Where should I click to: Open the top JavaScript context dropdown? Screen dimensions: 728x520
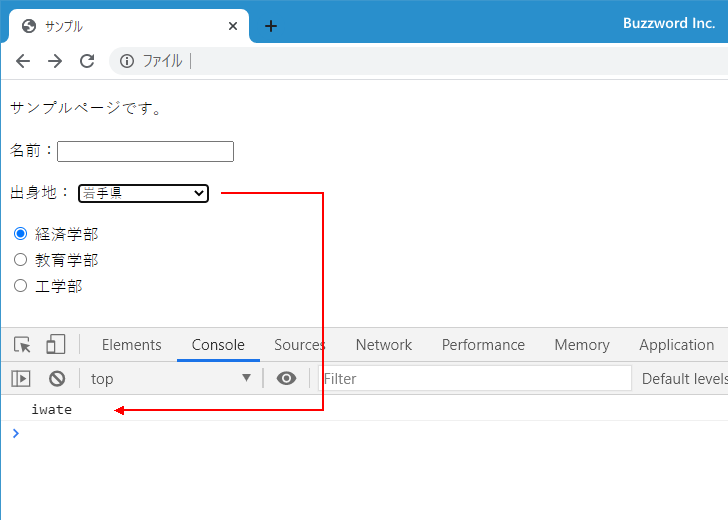tap(170, 378)
